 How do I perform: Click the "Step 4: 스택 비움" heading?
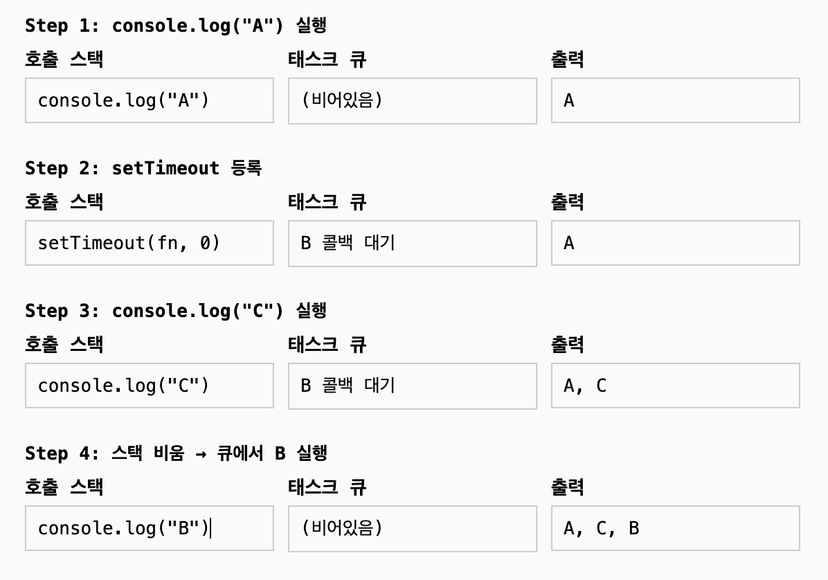point(176,453)
